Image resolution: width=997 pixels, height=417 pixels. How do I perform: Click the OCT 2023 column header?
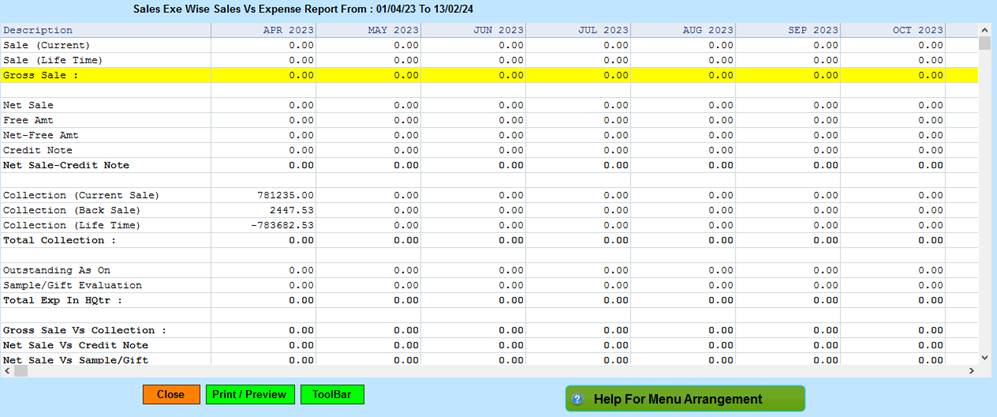tap(917, 30)
